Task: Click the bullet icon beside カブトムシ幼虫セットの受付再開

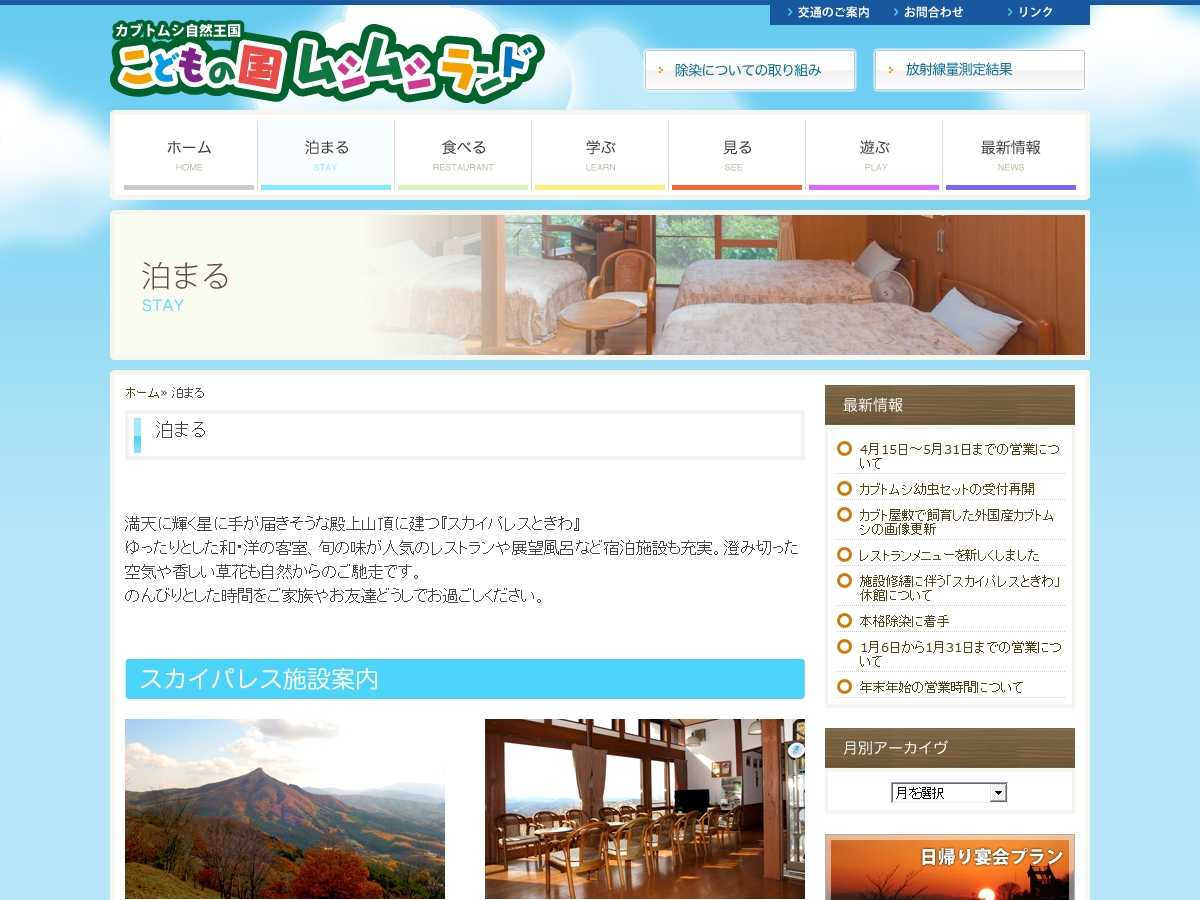Action: (x=844, y=488)
